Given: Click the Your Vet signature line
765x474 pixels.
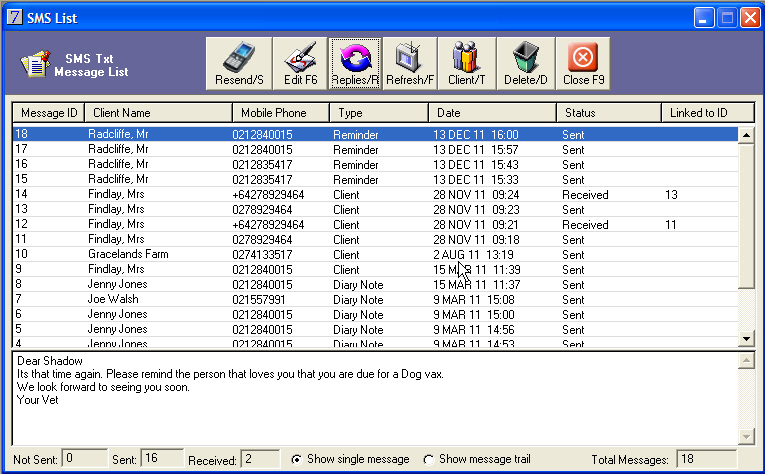Looking at the screenshot, I should 38,400.
